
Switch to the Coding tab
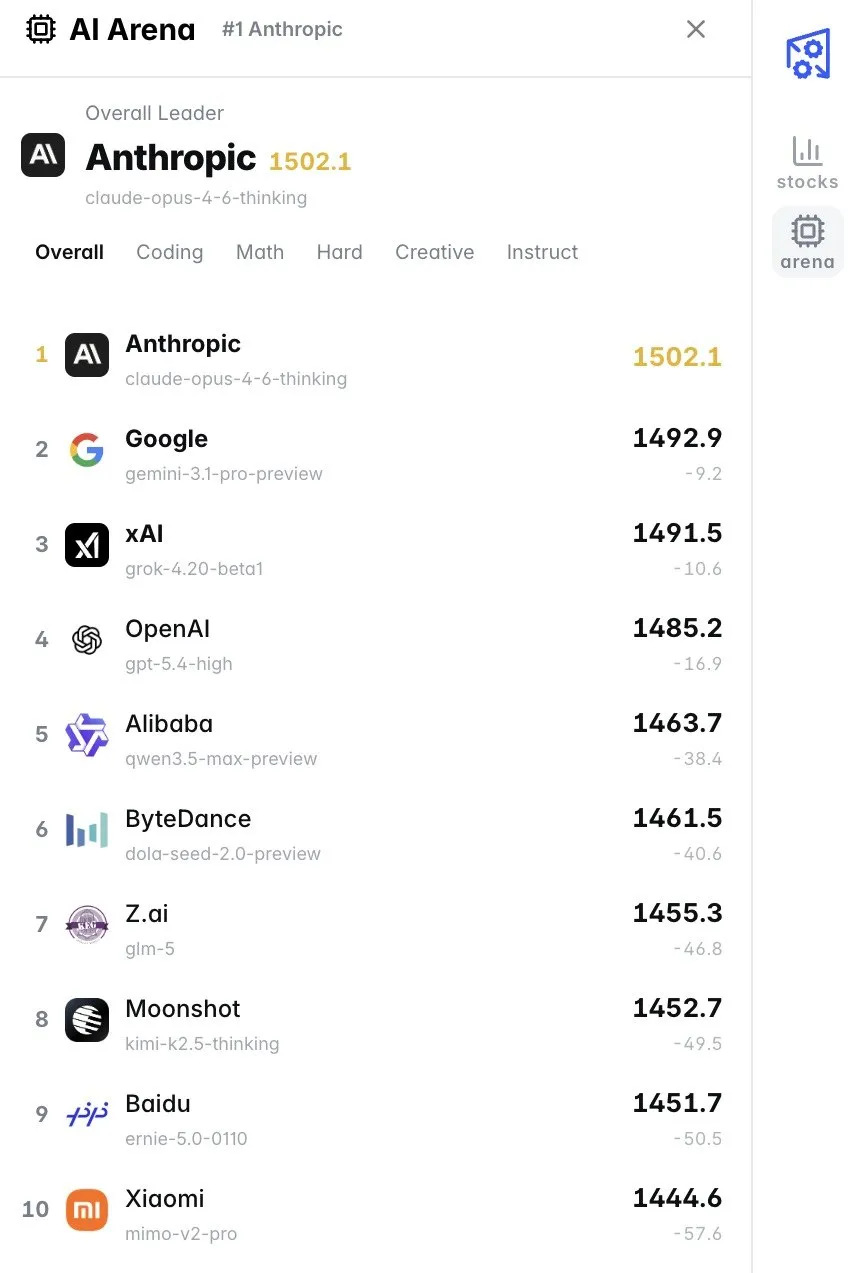pyautogui.click(x=170, y=252)
